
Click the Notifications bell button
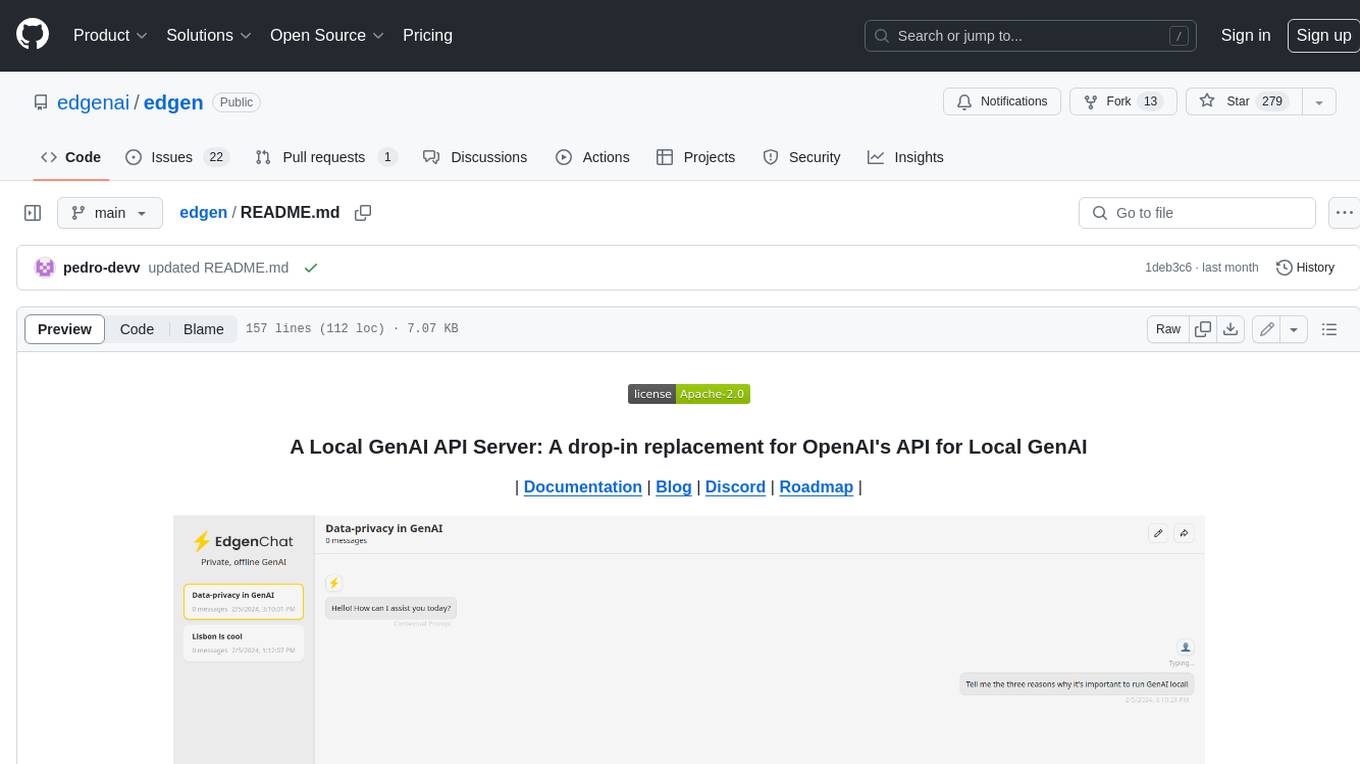pyautogui.click(x=1002, y=101)
